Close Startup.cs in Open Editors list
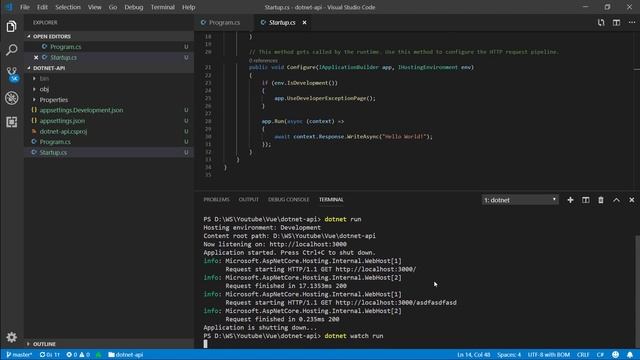Image resolution: width=640 pixels, height=360 pixels. click(36, 58)
